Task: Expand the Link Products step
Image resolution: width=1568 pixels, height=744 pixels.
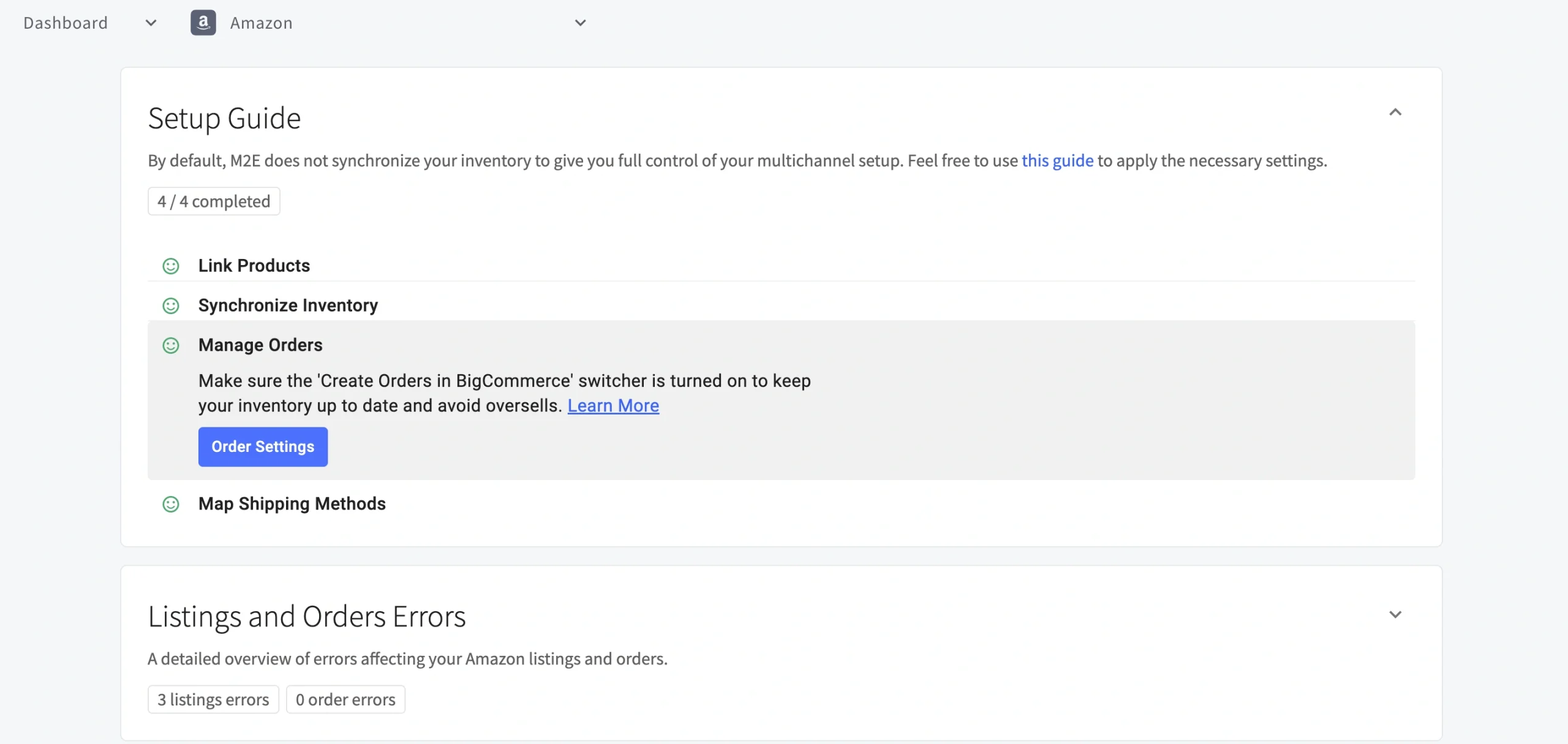Action: (254, 266)
